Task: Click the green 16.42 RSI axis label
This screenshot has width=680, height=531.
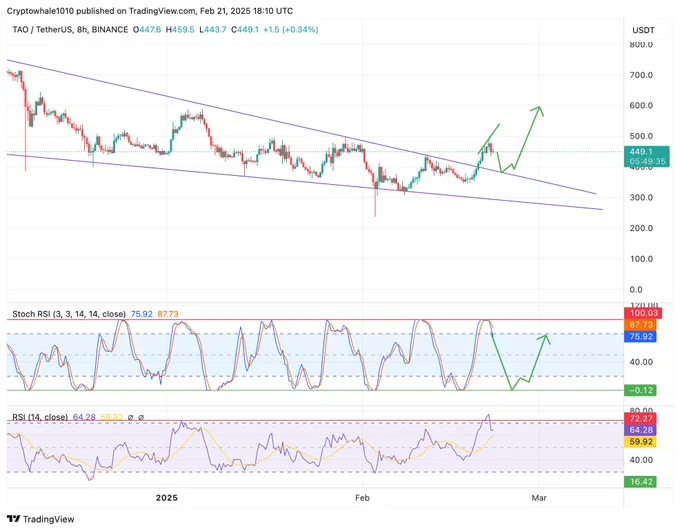Action: (640, 482)
